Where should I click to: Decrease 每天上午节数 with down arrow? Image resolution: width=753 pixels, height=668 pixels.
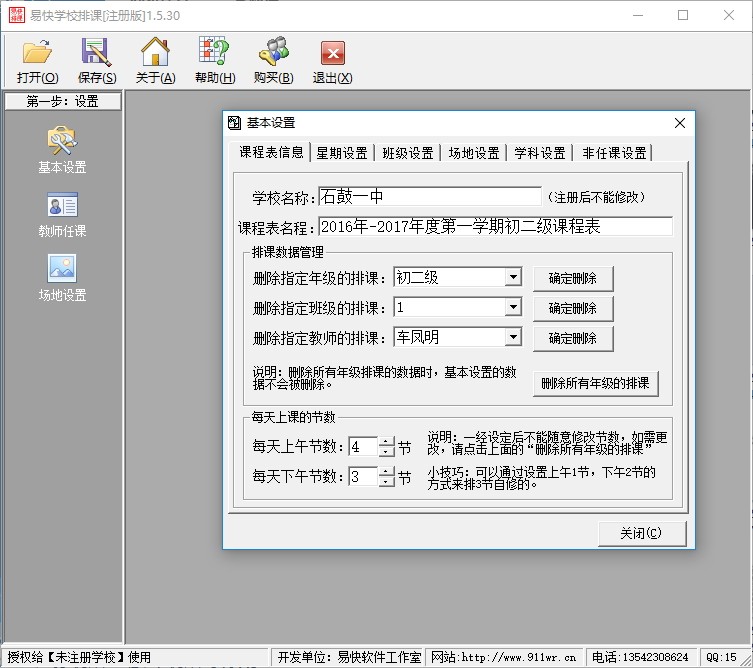coord(387,452)
